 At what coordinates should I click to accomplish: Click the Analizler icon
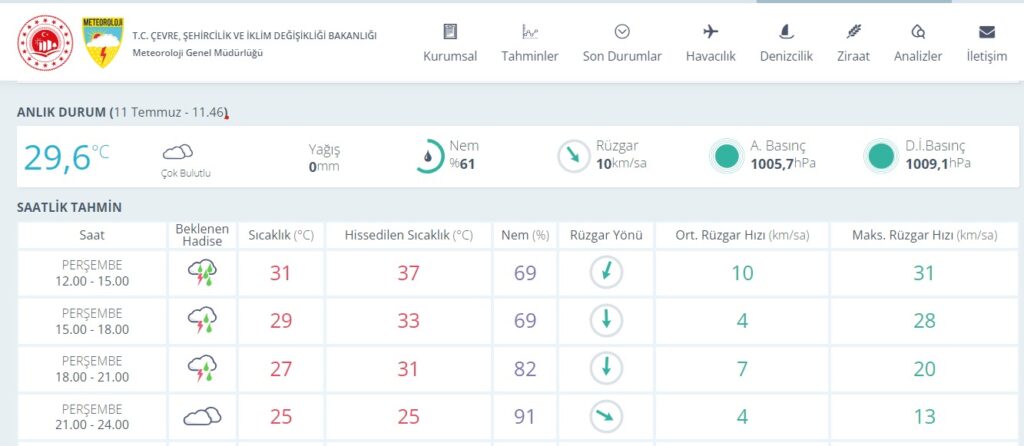point(918,32)
